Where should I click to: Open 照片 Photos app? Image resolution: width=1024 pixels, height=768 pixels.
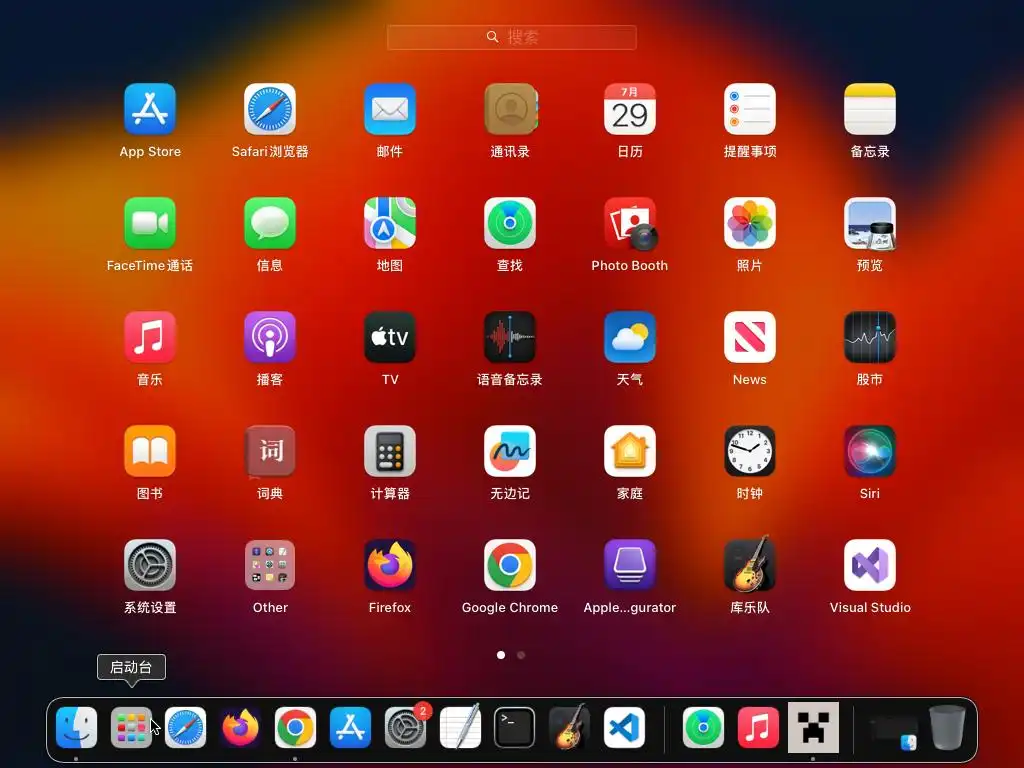(x=750, y=223)
